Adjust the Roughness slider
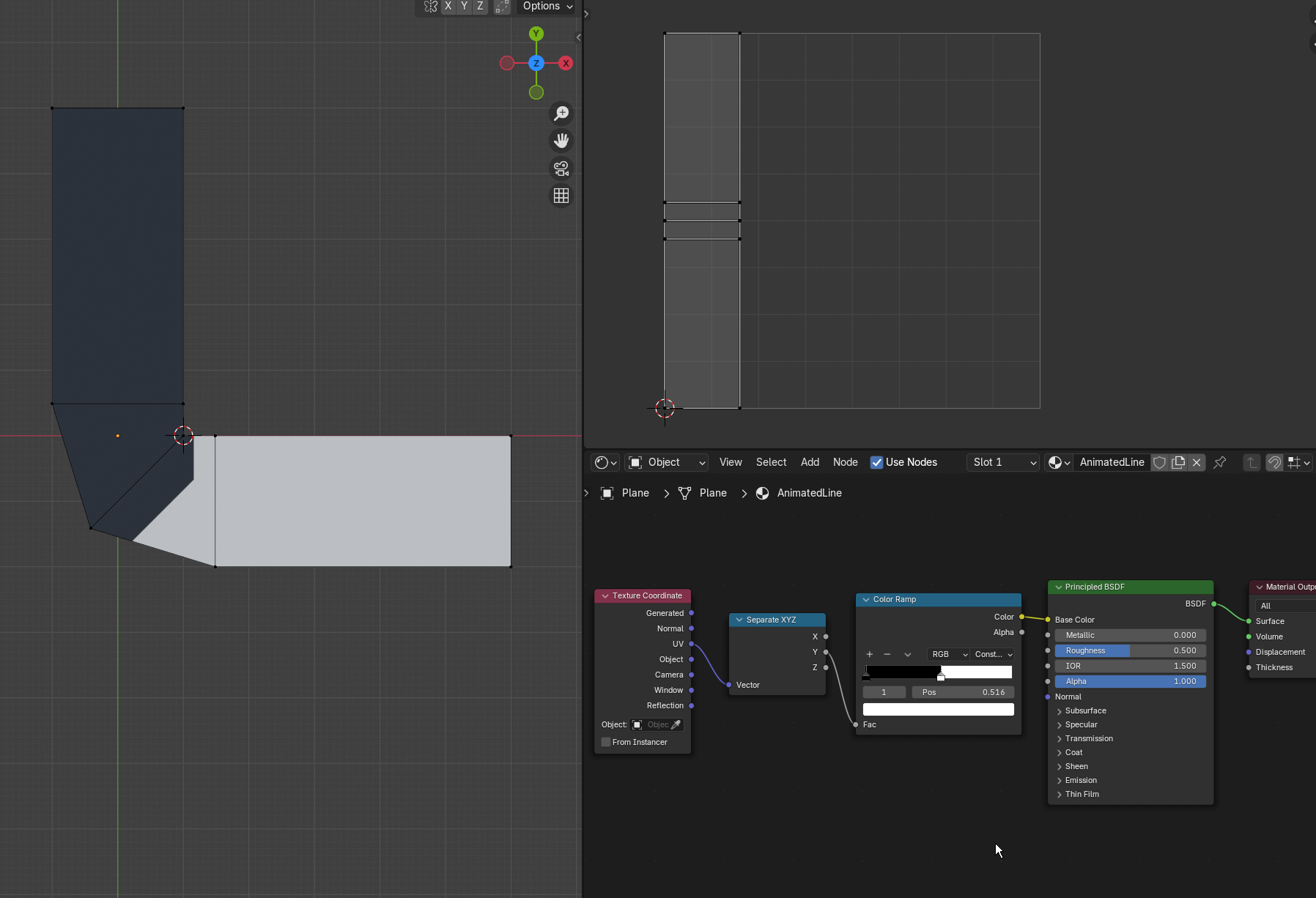This screenshot has width=1316, height=898. [x=1130, y=650]
